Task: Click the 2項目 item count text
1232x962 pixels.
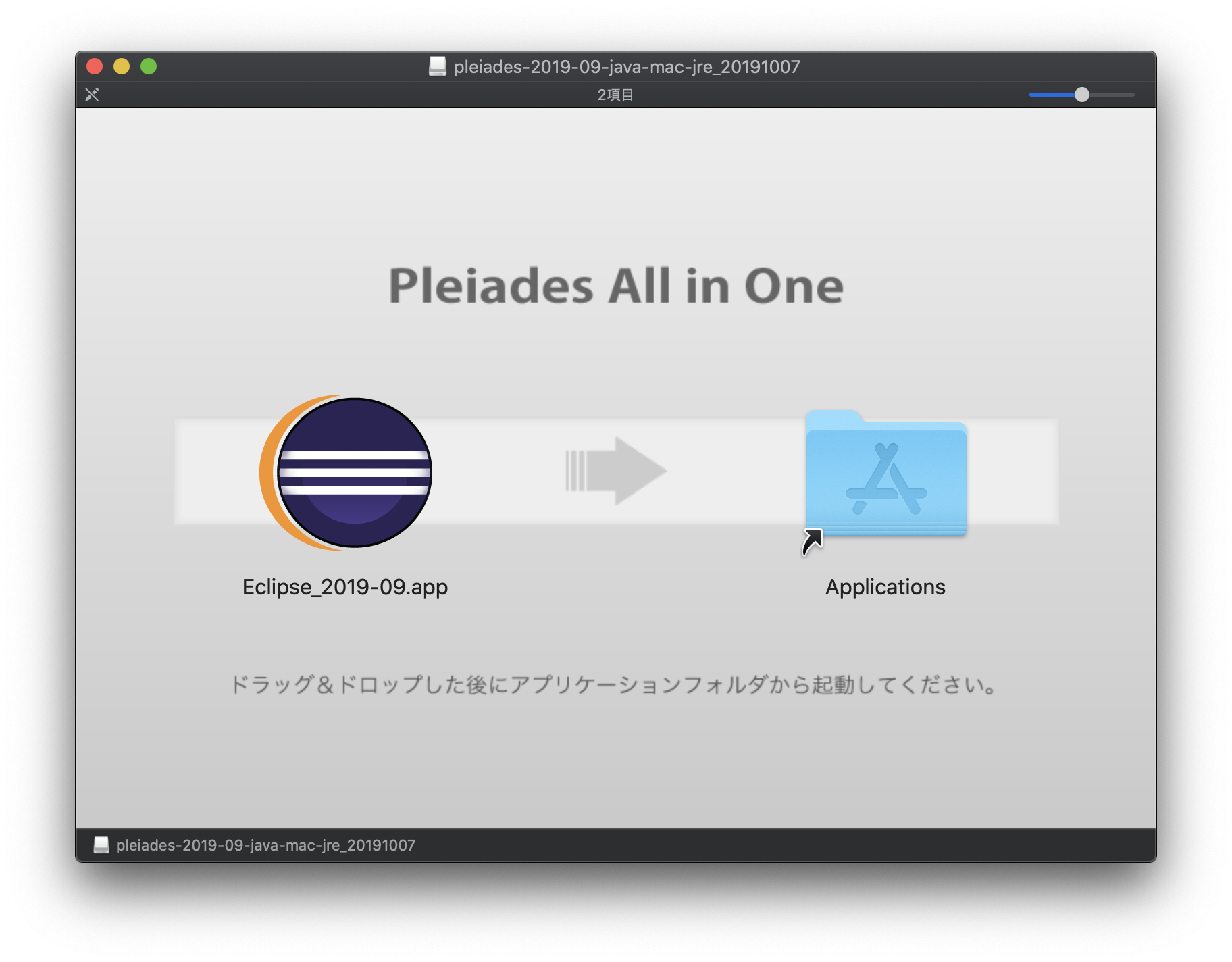Action: pyautogui.click(x=617, y=95)
